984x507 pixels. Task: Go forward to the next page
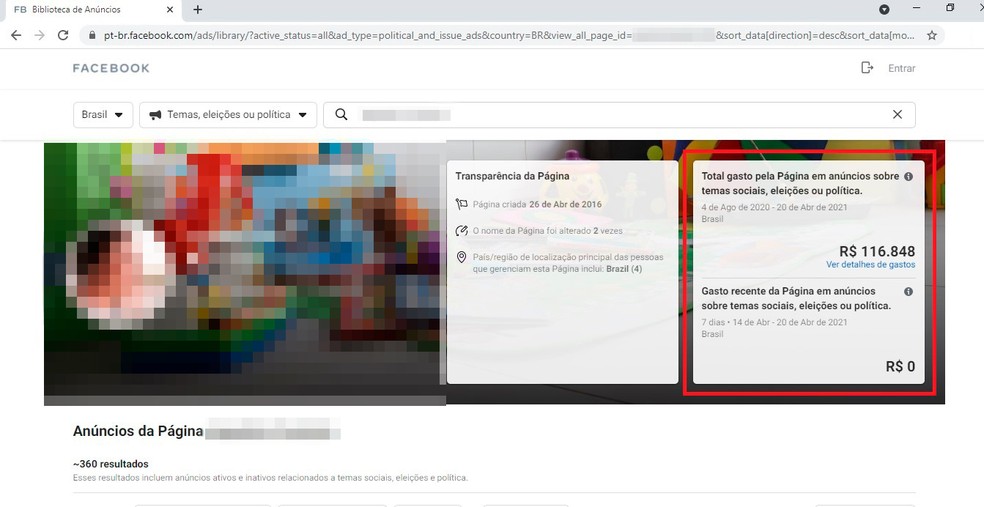point(40,35)
